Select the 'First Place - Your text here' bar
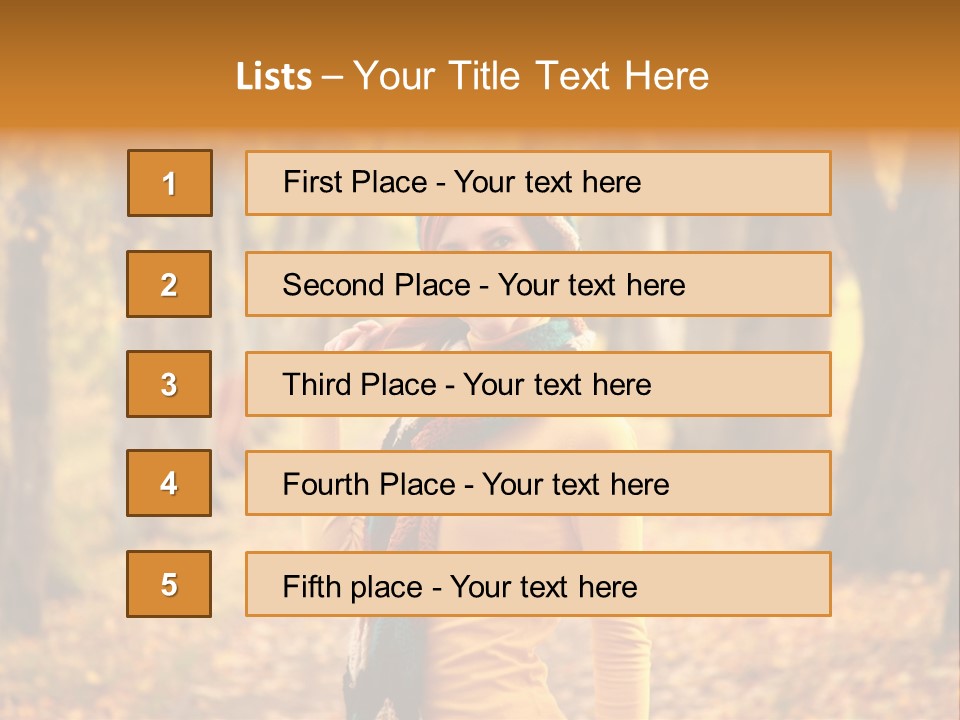960x720 pixels. [538, 183]
